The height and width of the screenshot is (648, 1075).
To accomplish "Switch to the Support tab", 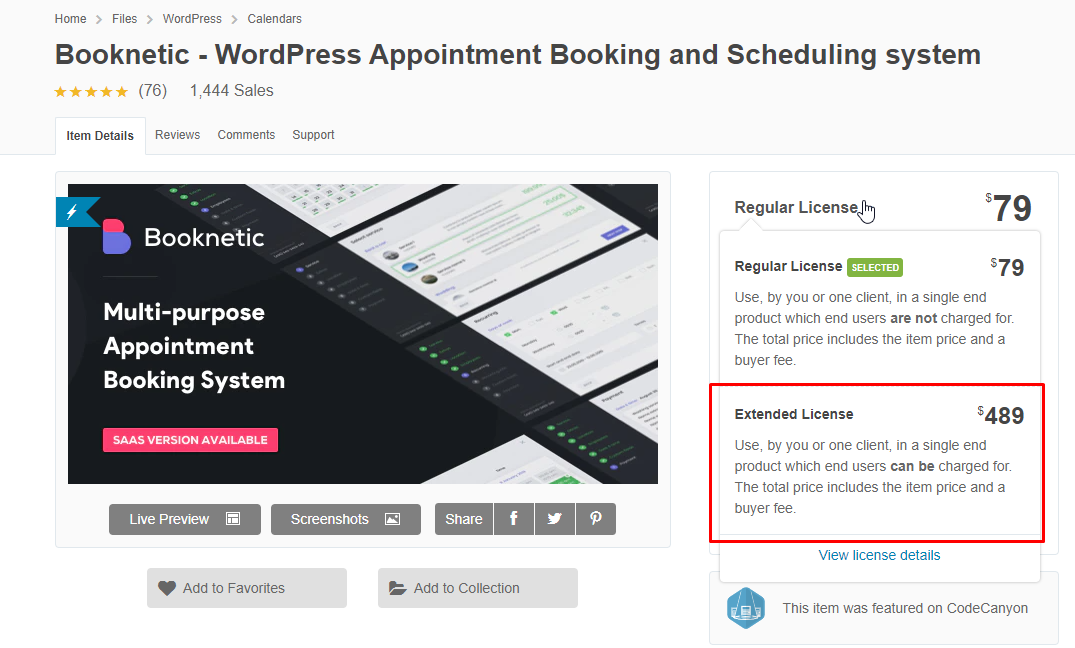I will coord(313,135).
